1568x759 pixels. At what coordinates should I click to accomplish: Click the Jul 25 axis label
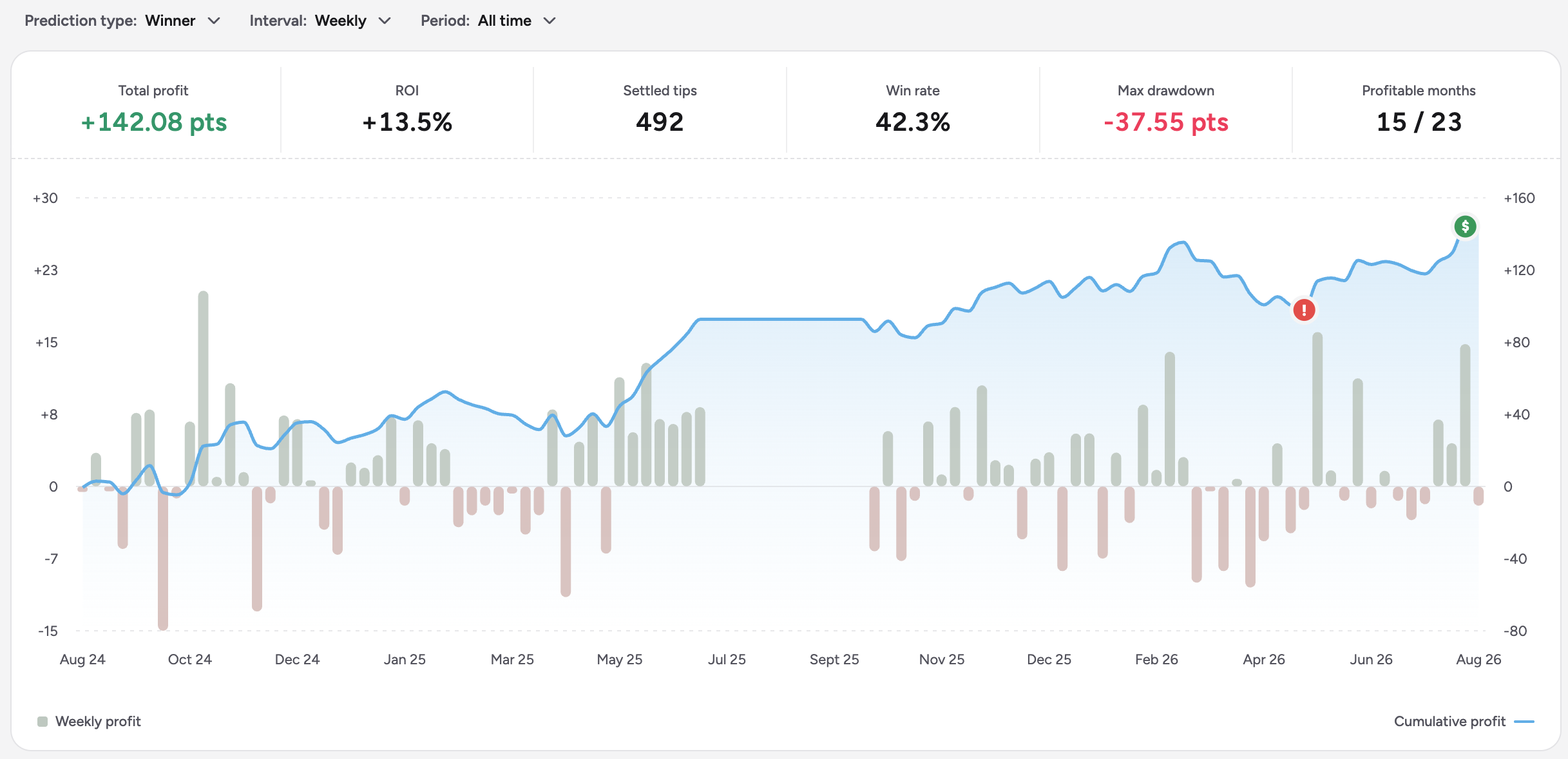[x=727, y=659]
